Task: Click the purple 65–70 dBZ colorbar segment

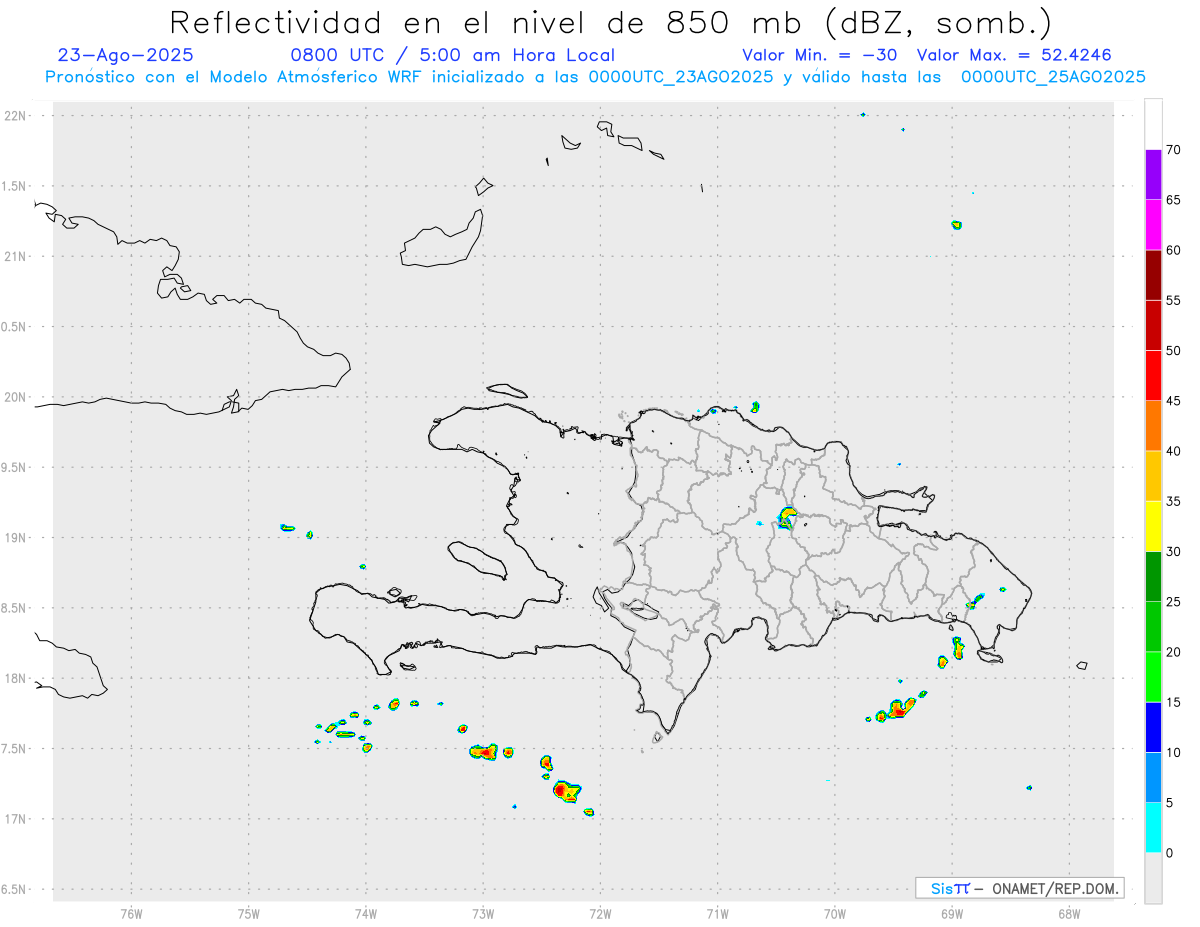Action: point(1153,174)
